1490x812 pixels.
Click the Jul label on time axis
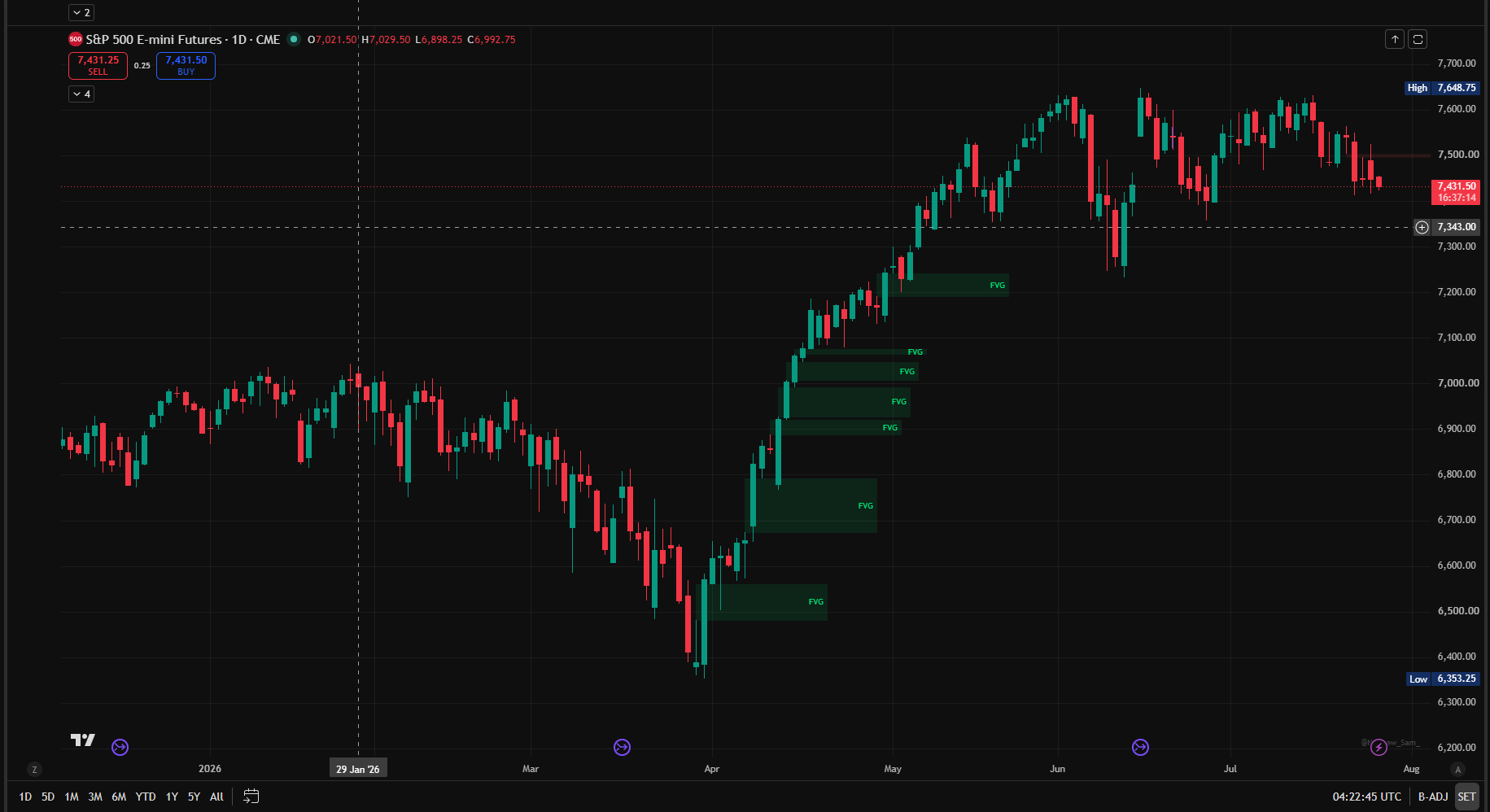tap(1230, 769)
